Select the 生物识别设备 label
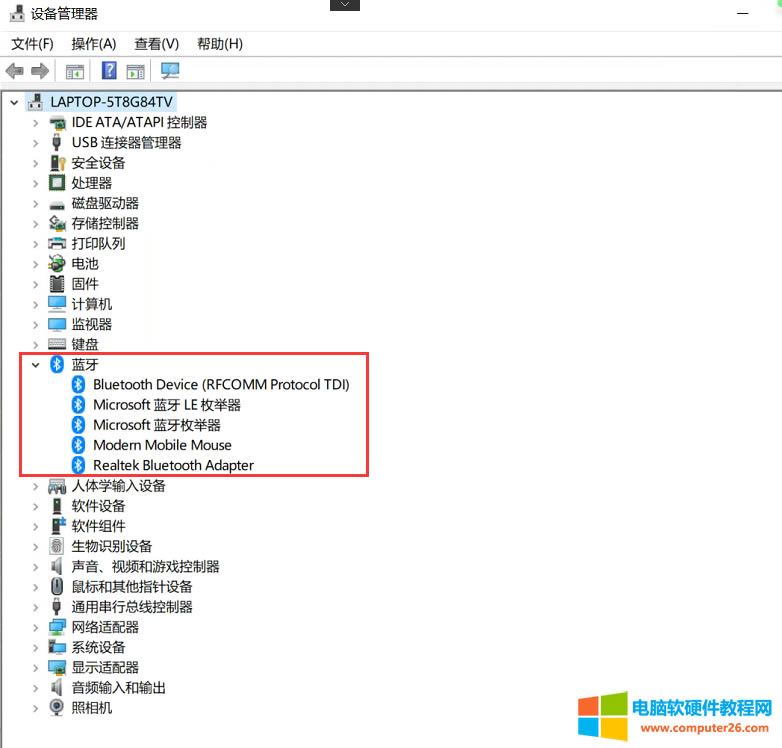This screenshot has height=748, width=782. [x=112, y=546]
